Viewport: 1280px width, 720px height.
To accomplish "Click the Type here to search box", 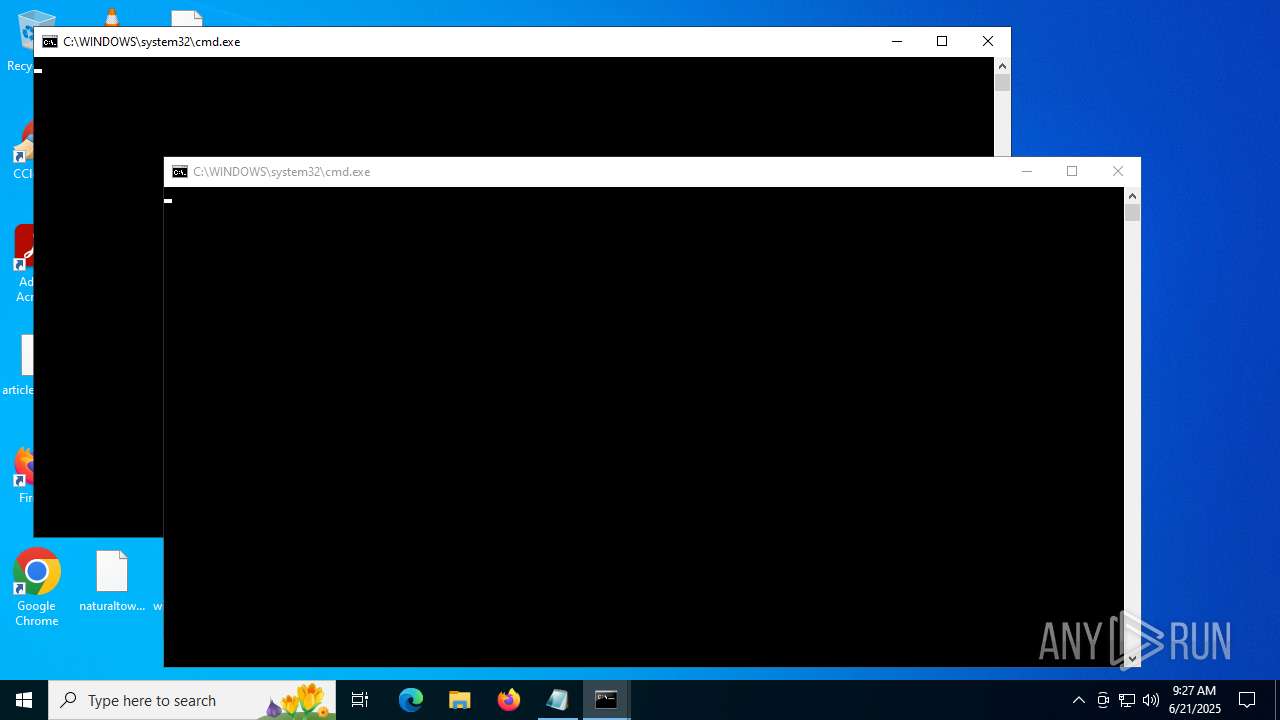I will click(192, 700).
